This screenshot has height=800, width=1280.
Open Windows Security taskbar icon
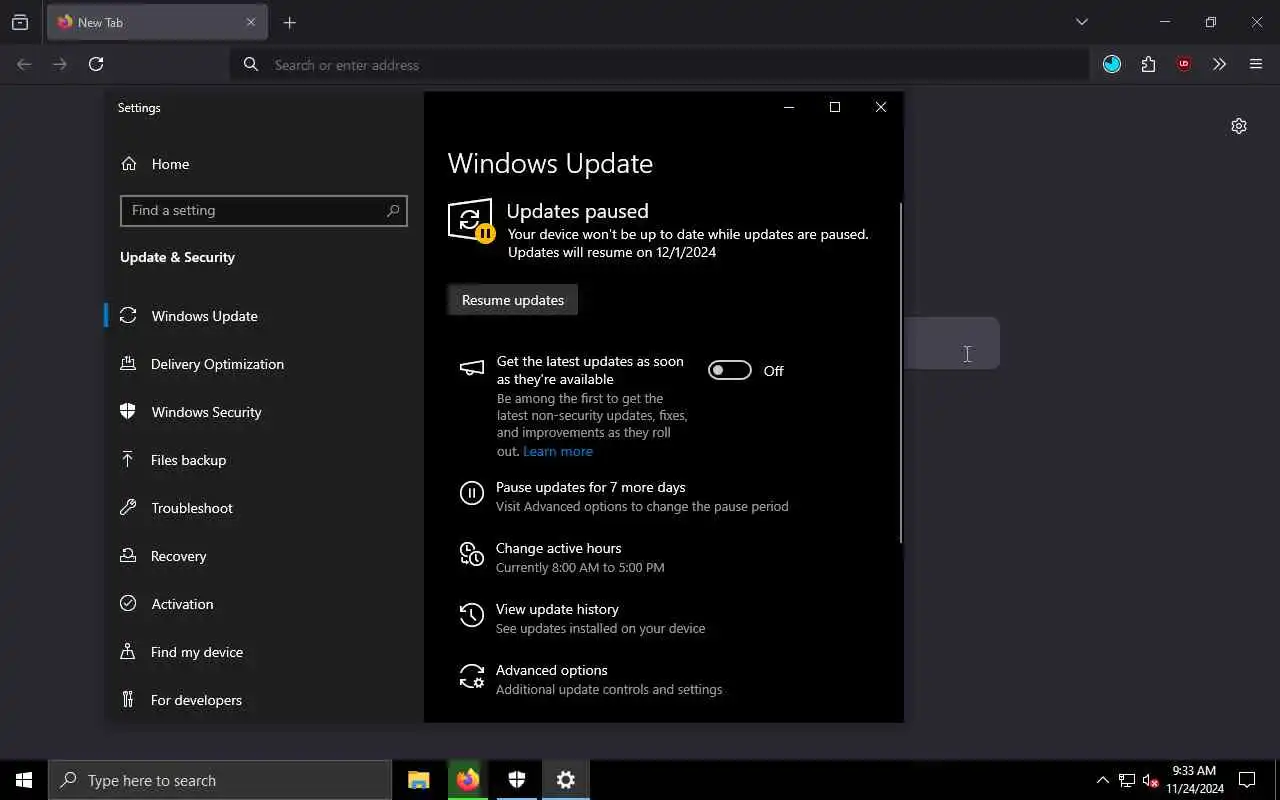coord(517,780)
